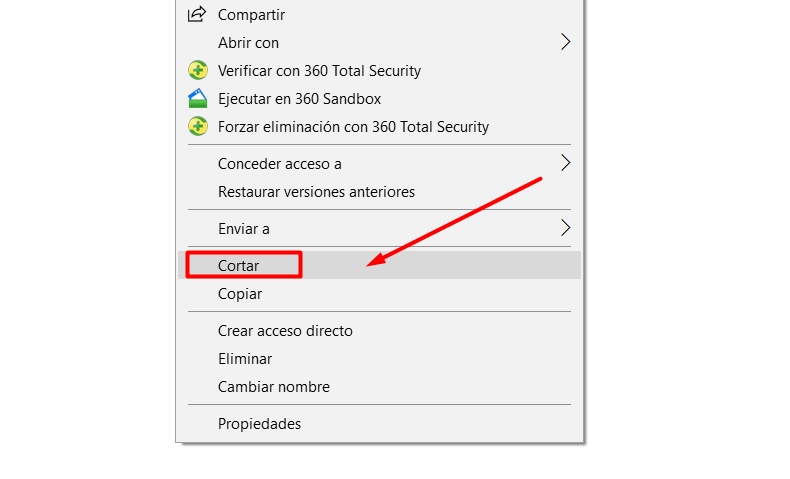This screenshot has height=479, width=790.
Task: Select Restaurar versiones anteriores
Action: click(x=379, y=191)
